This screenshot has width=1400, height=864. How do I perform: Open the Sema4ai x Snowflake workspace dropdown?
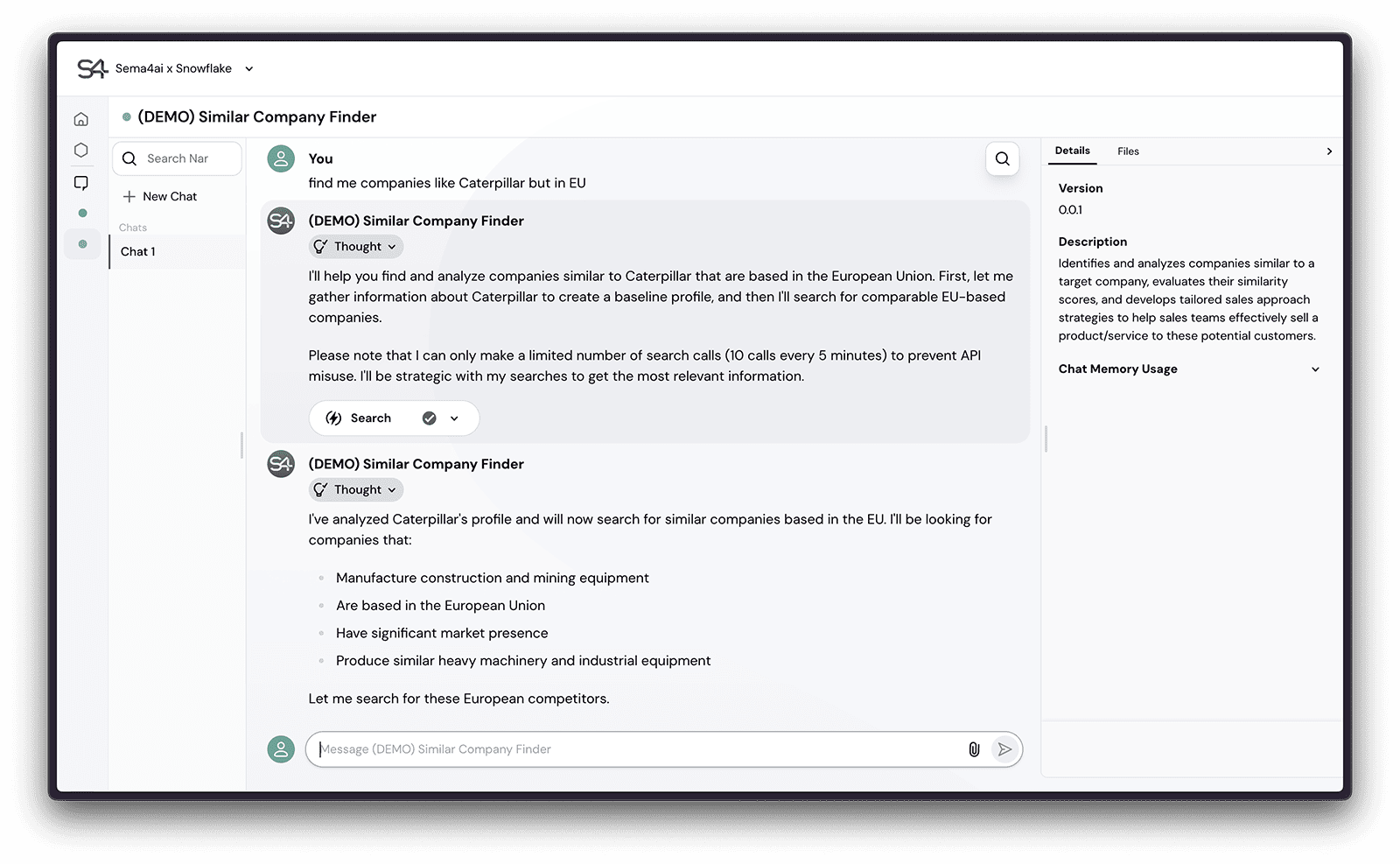click(248, 69)
